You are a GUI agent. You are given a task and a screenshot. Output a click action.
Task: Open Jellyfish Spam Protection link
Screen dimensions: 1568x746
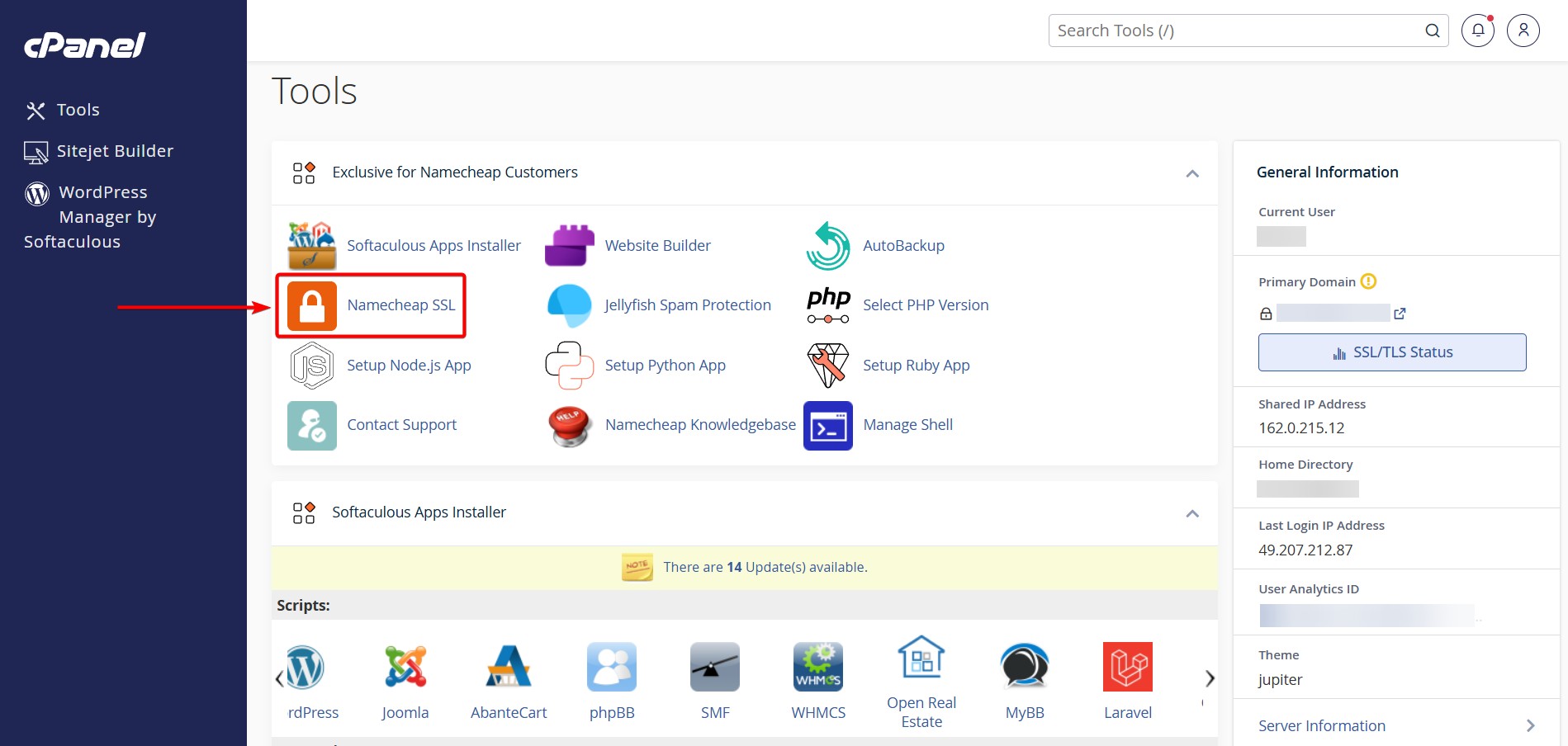click(x=688, y=305)
